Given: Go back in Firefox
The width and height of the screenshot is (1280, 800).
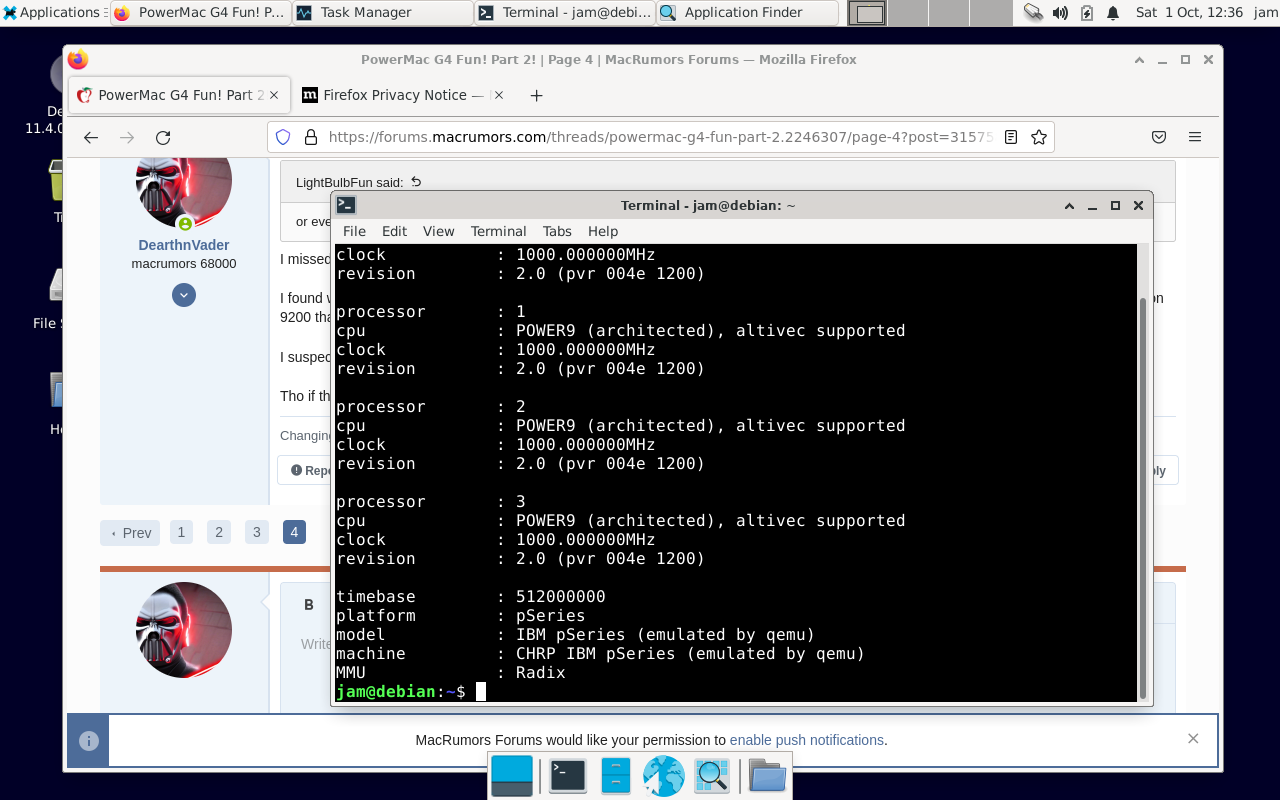Looking at the screenshot, I should click(91, 137).
